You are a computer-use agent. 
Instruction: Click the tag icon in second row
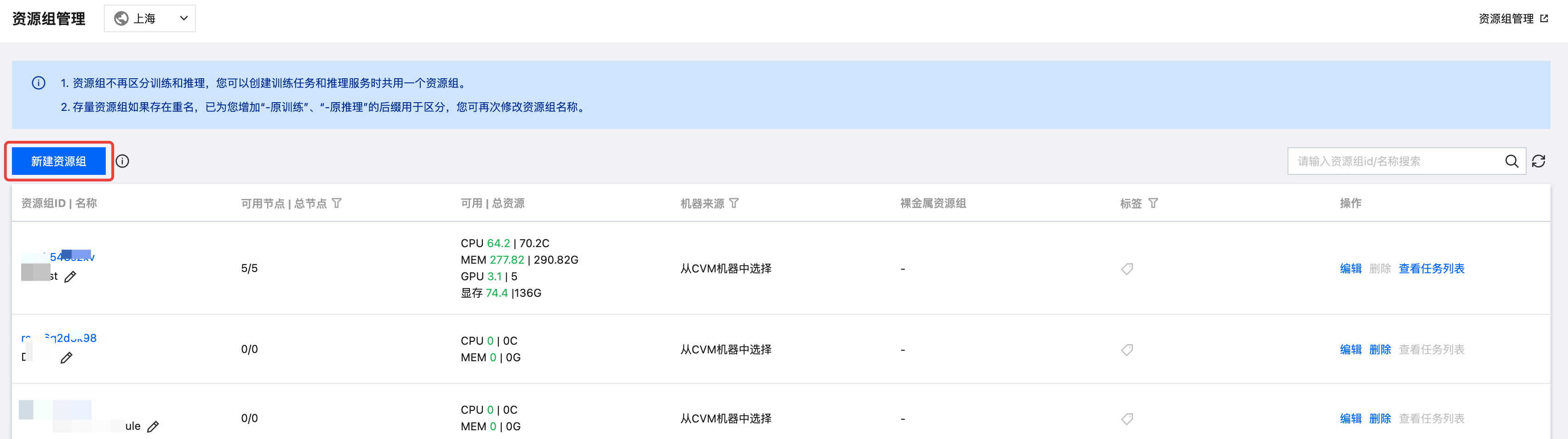click(x=1127, y=350)
